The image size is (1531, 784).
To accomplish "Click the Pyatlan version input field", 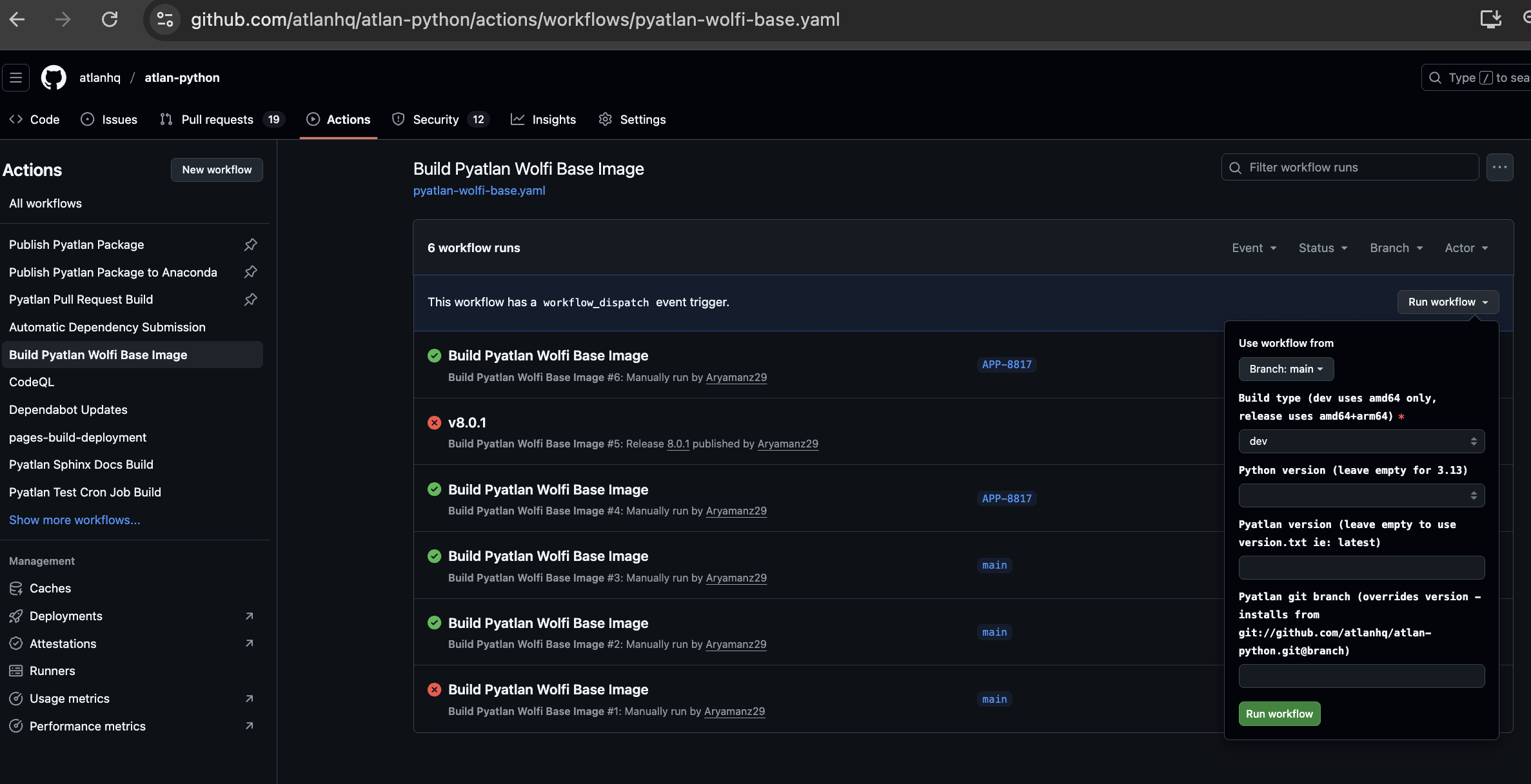I will pyautogui.click(x=1361, y=567).
